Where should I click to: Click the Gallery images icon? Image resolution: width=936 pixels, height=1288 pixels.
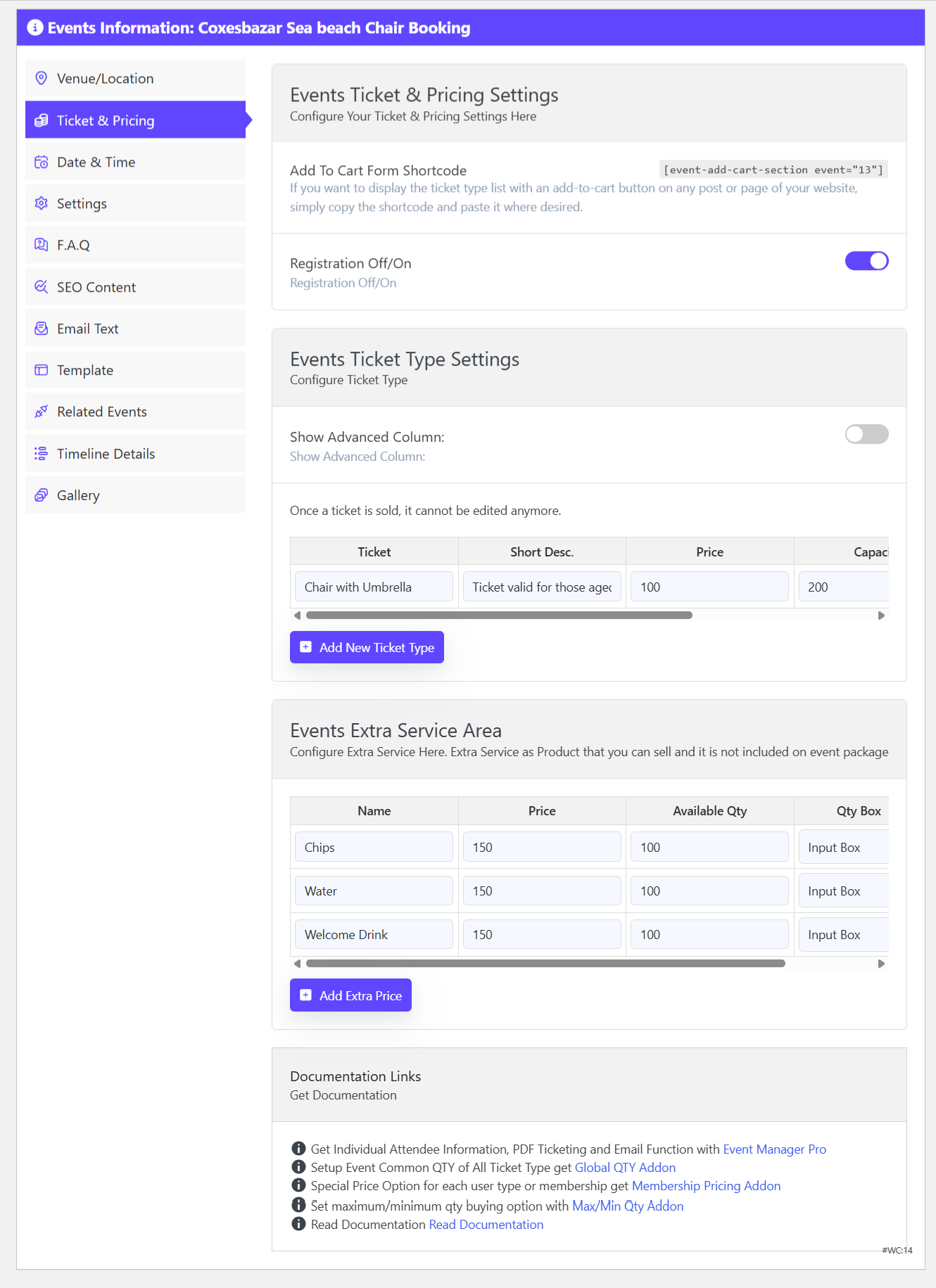[x=42, y=495]
